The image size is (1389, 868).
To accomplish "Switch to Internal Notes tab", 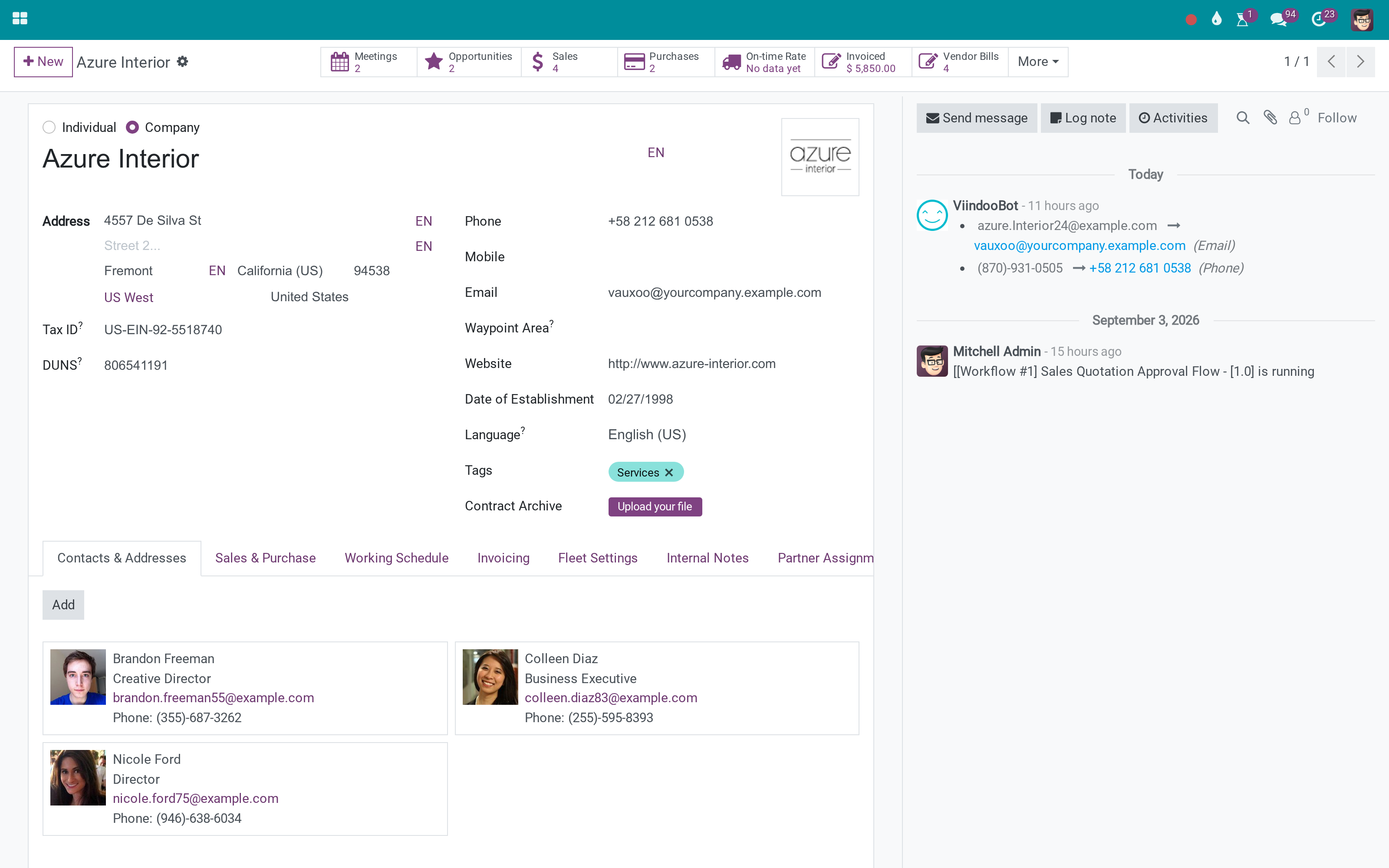I will pos(707,558).
